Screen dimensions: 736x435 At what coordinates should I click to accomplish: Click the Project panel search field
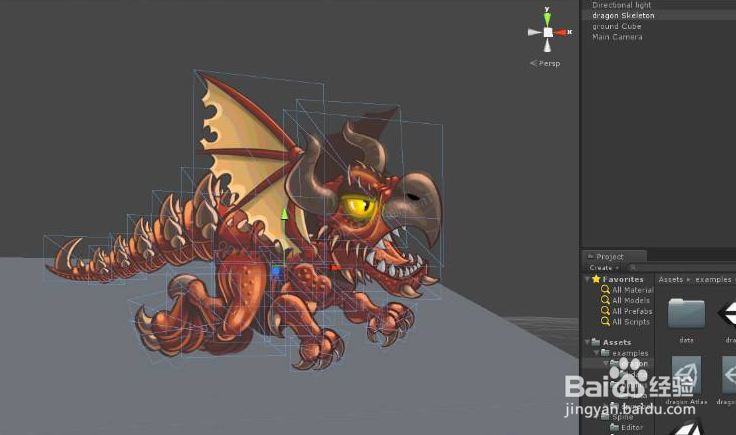click(x=681, y=267)
